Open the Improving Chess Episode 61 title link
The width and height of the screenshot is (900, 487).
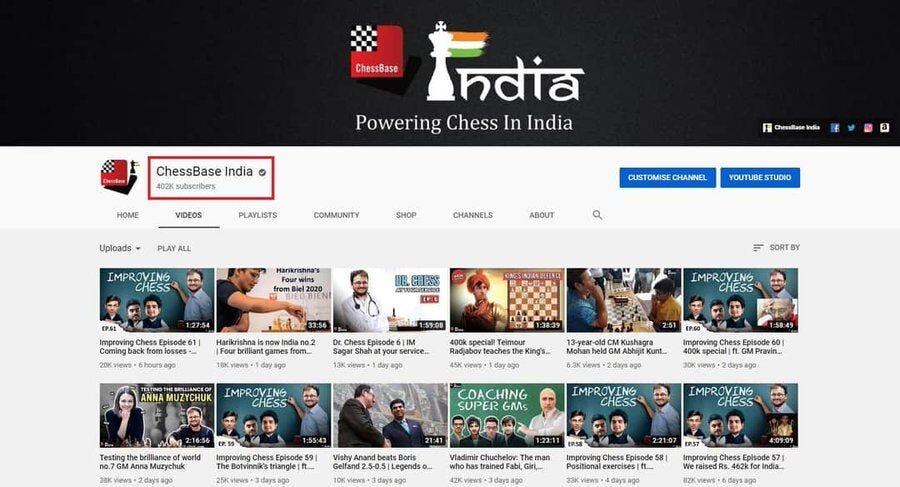coord(149,346)
